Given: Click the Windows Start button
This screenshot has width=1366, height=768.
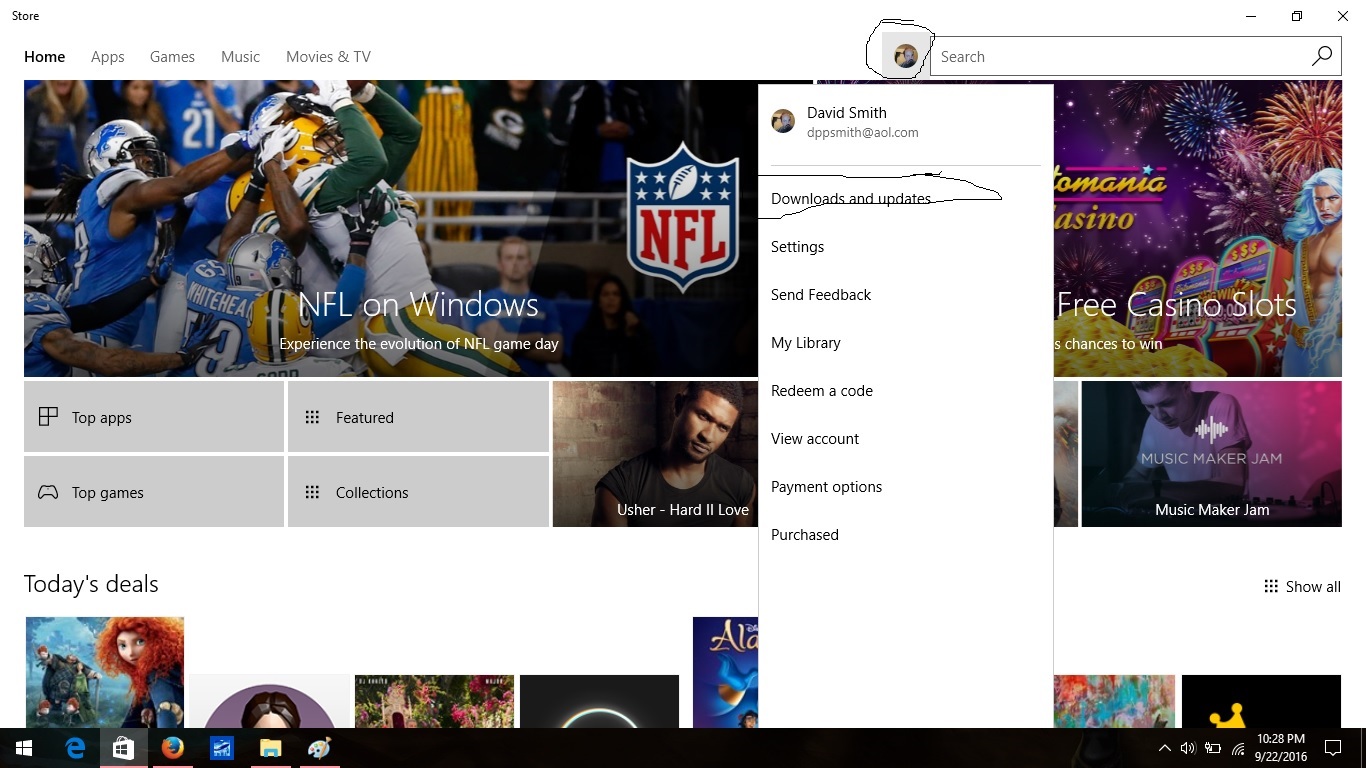Looking at the screenshot, I should click(24, 748).
